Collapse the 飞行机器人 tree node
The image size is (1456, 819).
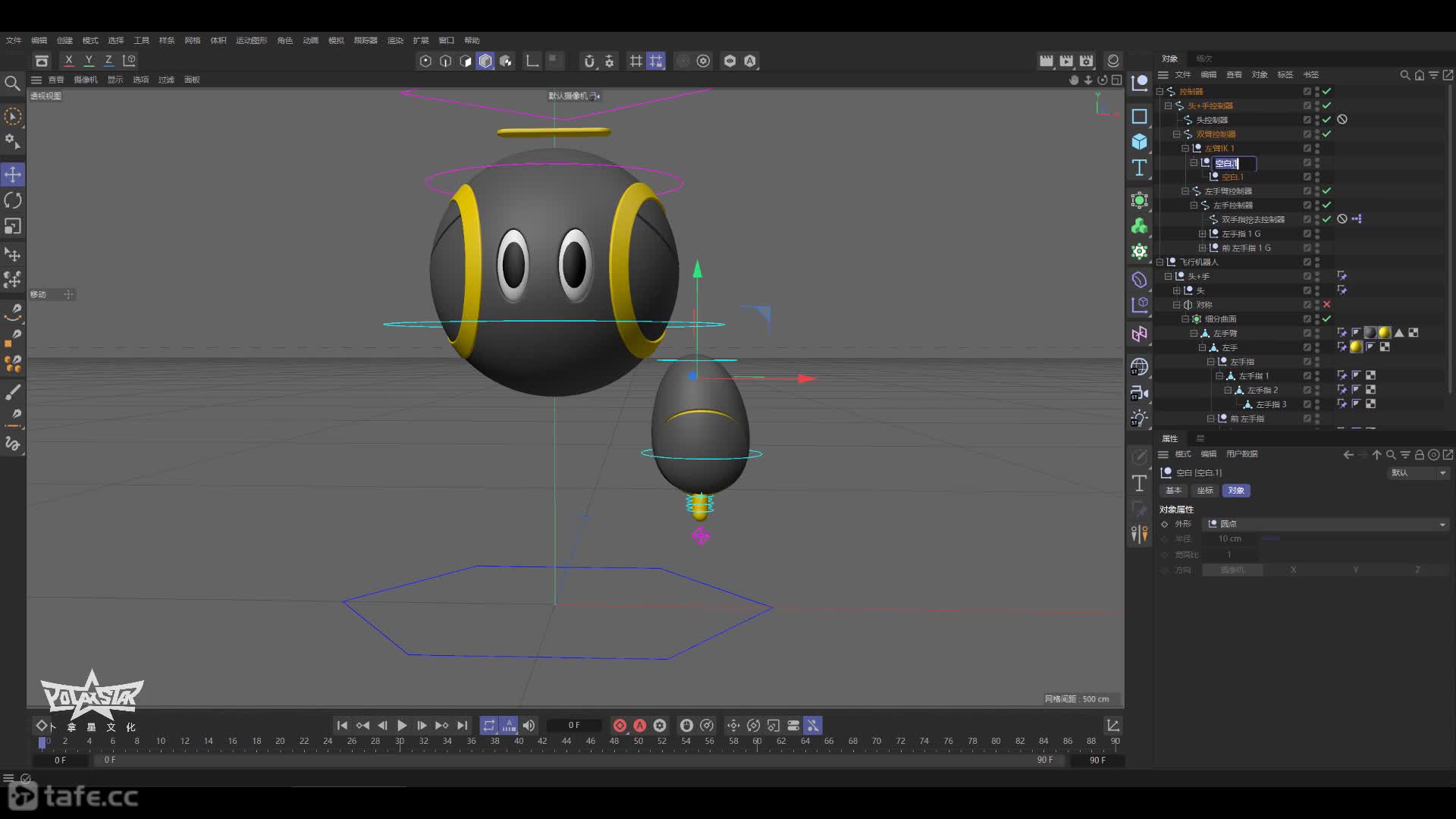1159,262
